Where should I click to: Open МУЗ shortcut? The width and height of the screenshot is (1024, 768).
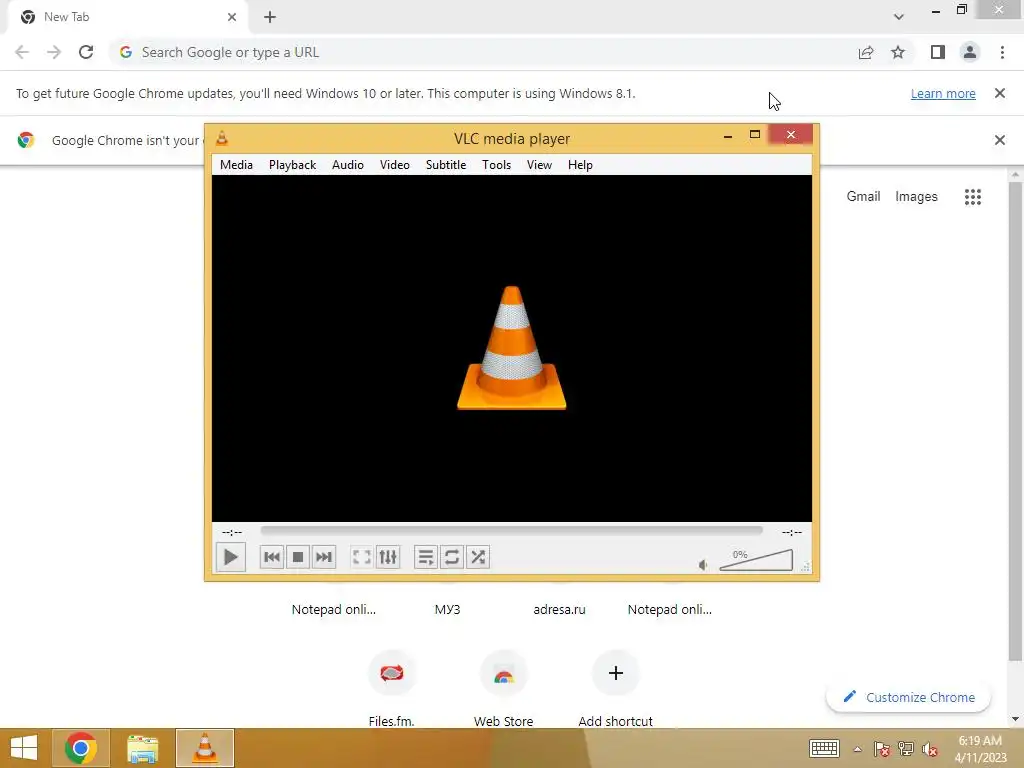point(447,609)
